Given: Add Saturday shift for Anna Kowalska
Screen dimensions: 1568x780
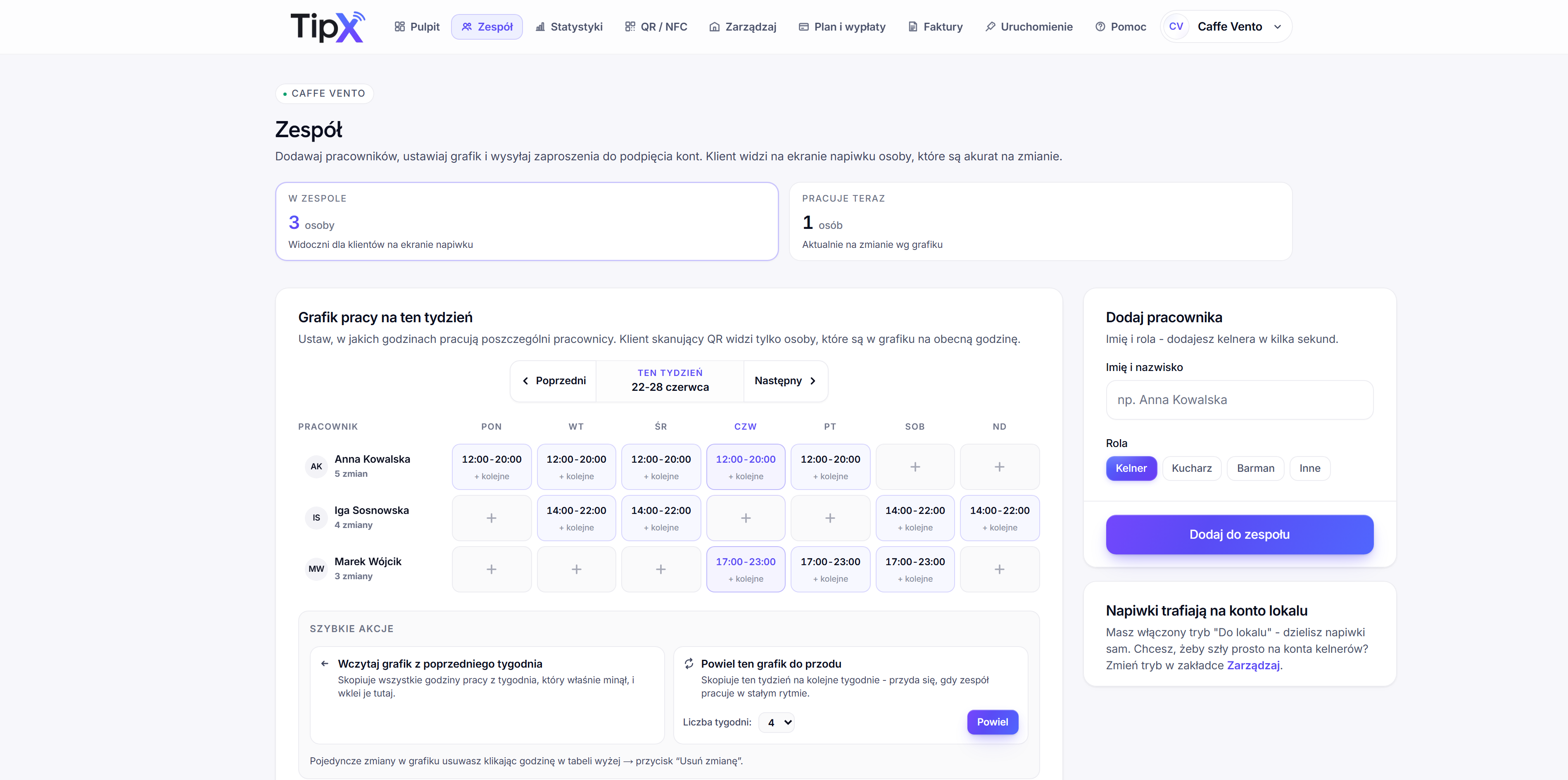Looking at the screenshot, I should tap(915, 467).
